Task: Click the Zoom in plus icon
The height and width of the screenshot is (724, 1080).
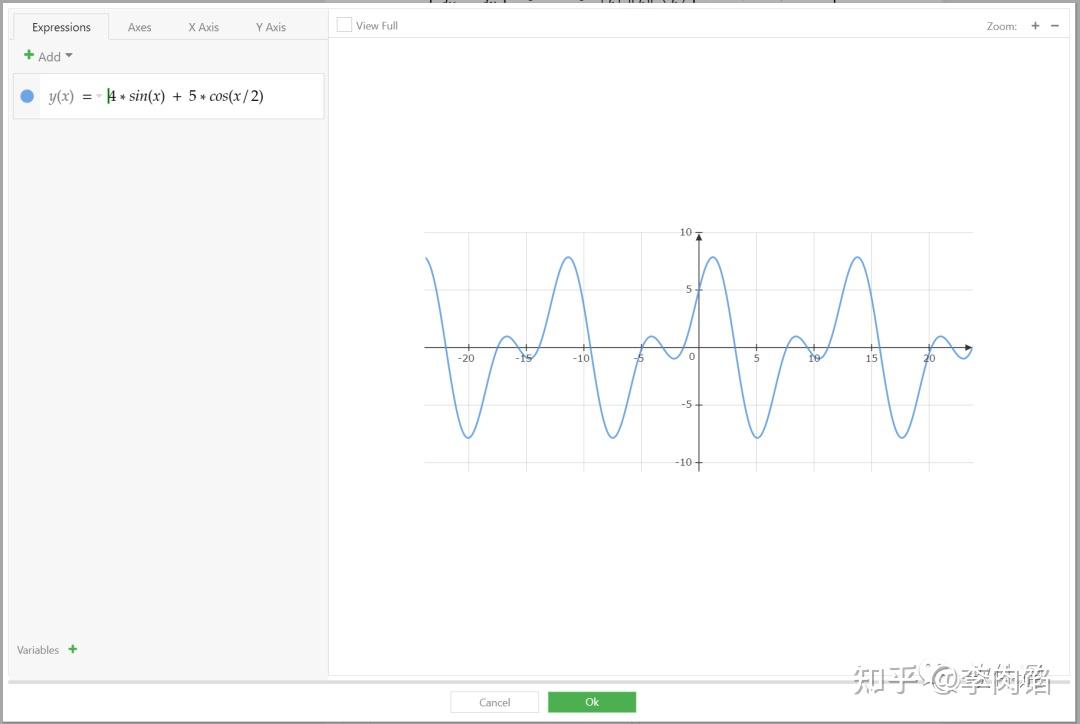Action: click(x=1035, y=26)
